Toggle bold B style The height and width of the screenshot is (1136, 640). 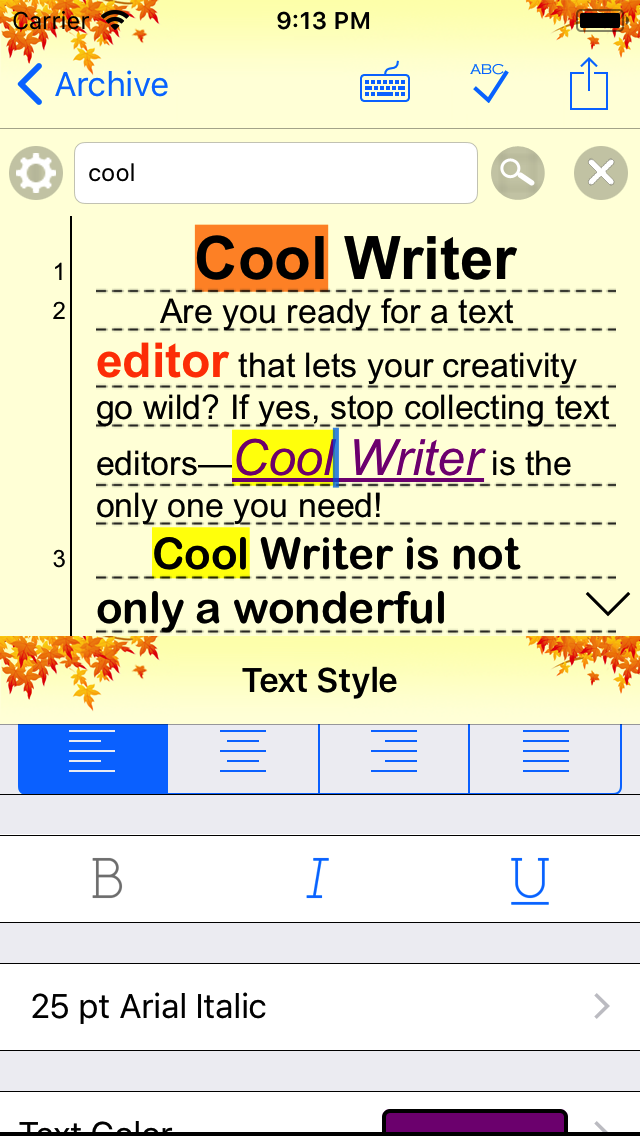tap(107, 879)
